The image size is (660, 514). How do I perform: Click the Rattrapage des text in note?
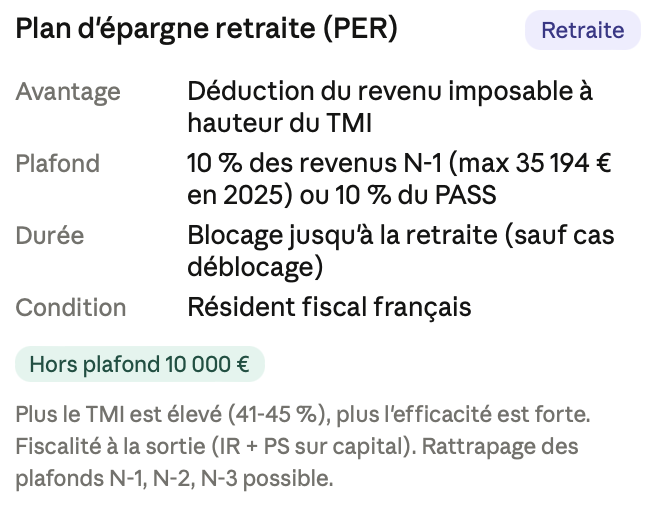(500, 446)
